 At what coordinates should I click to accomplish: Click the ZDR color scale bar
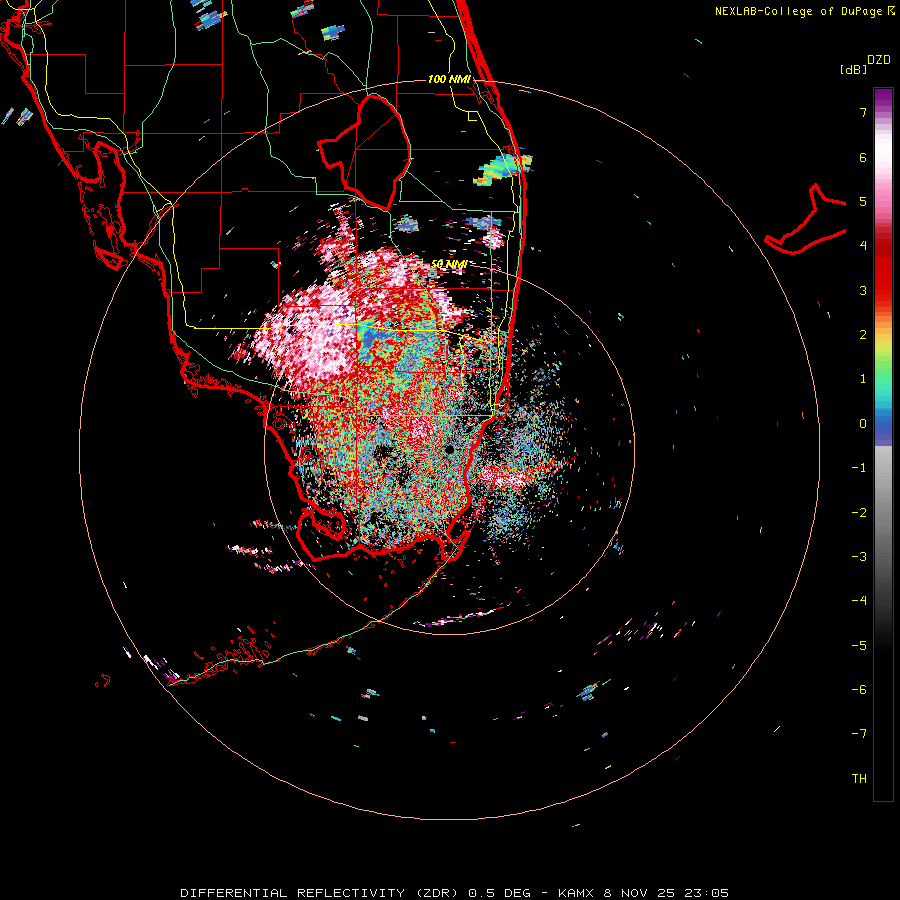pyautogui.click(x=883, y=444)
